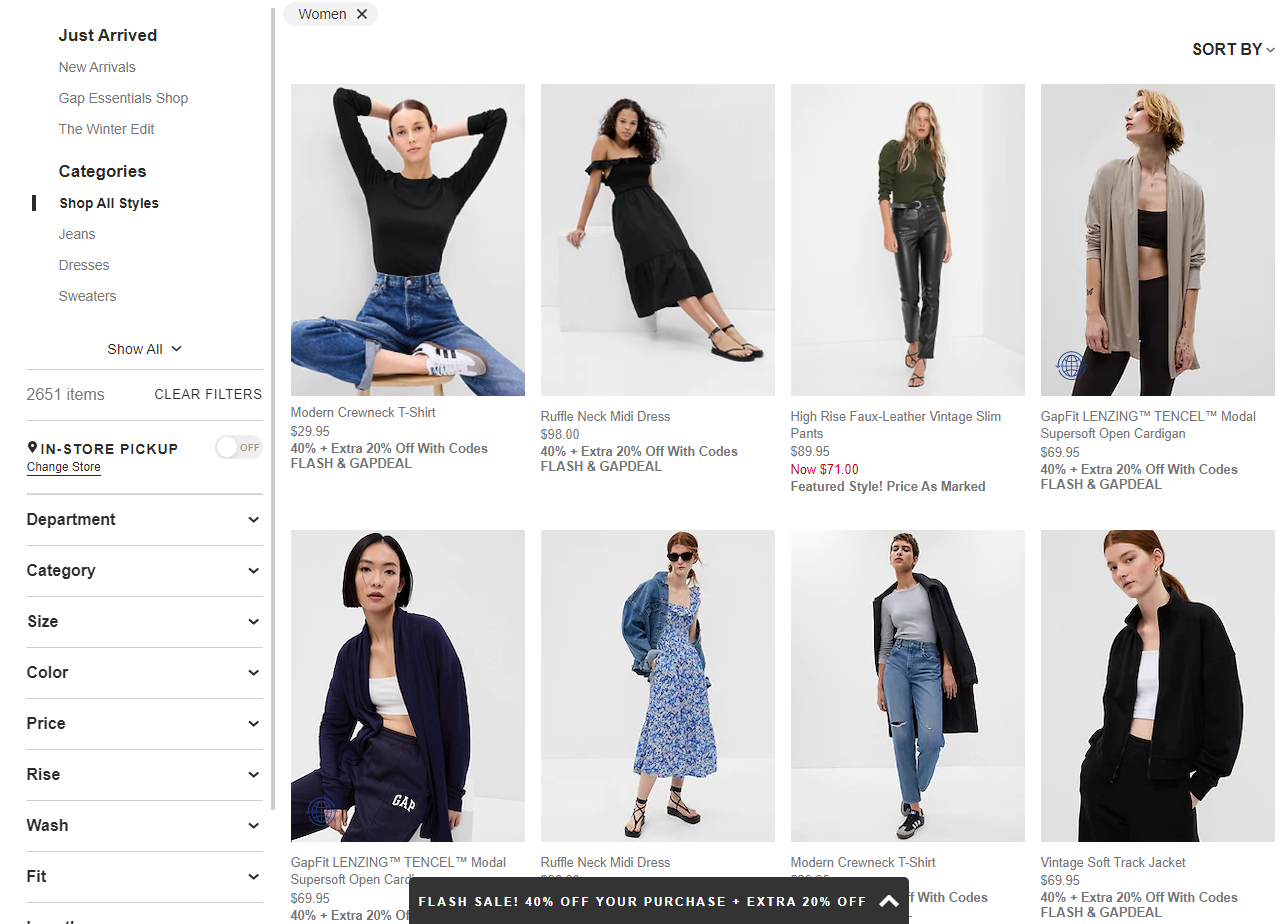Click the $89.95 original price

tap(810, 451)
